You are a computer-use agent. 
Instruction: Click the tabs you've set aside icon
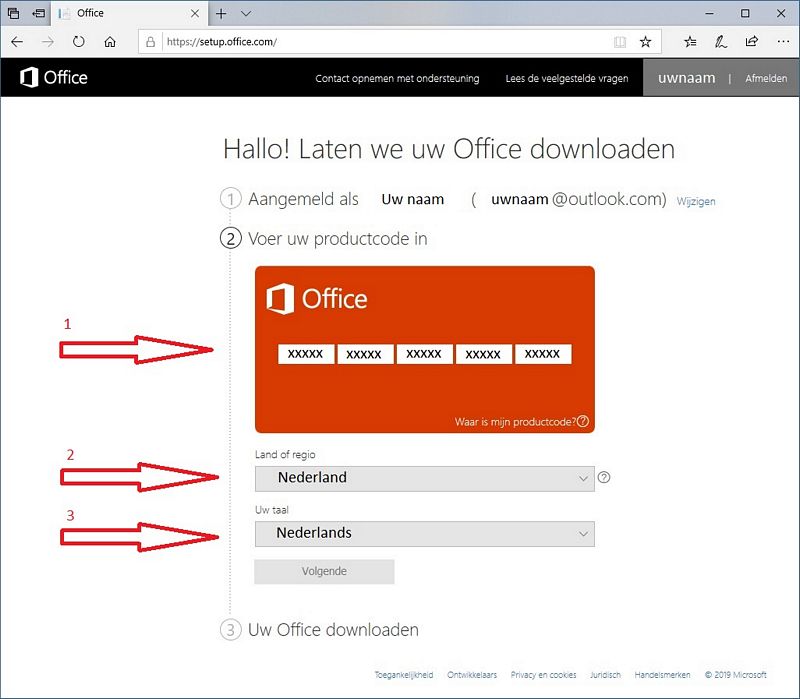click(x=14, y=13)
